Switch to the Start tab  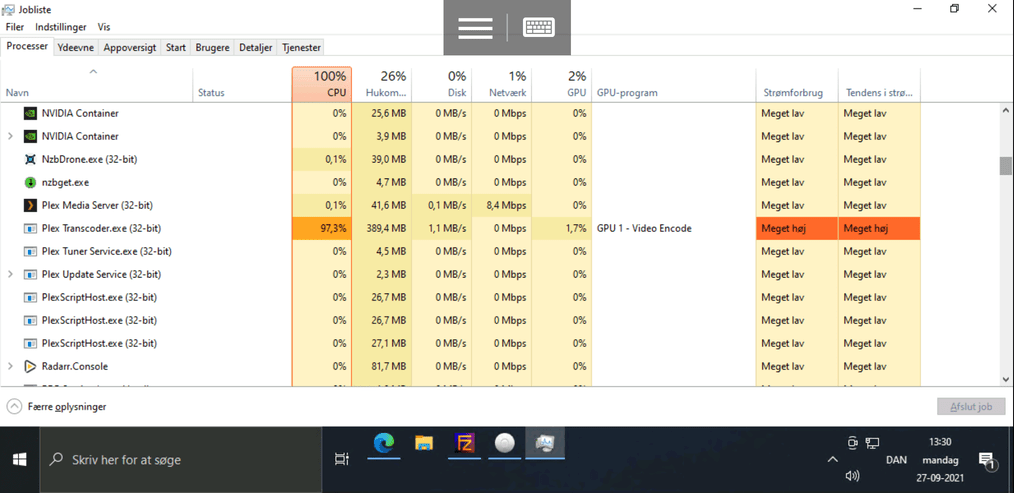[176, 47]
